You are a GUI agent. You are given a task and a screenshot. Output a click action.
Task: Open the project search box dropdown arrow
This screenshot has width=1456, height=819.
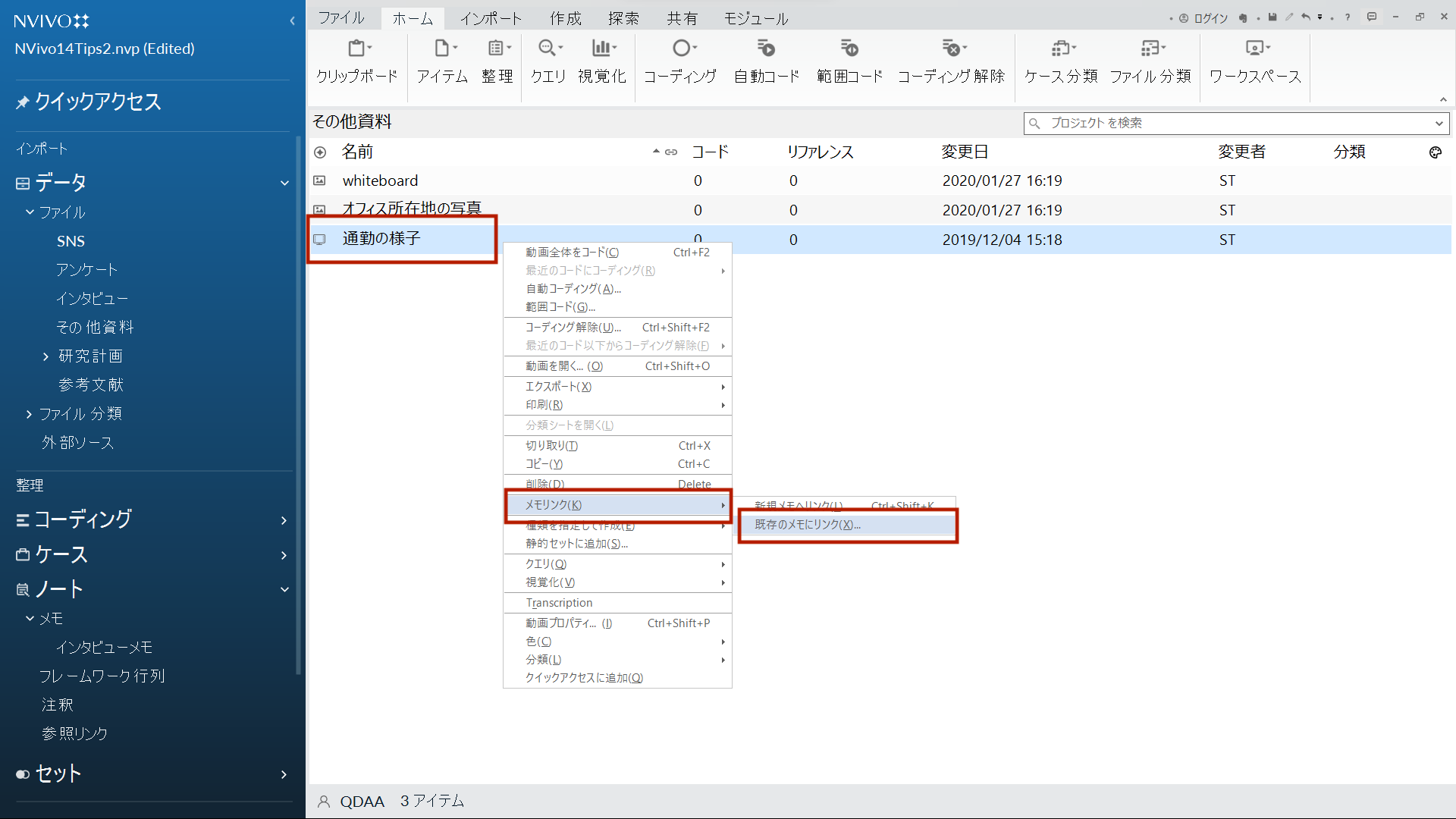tap(1439, 124)
